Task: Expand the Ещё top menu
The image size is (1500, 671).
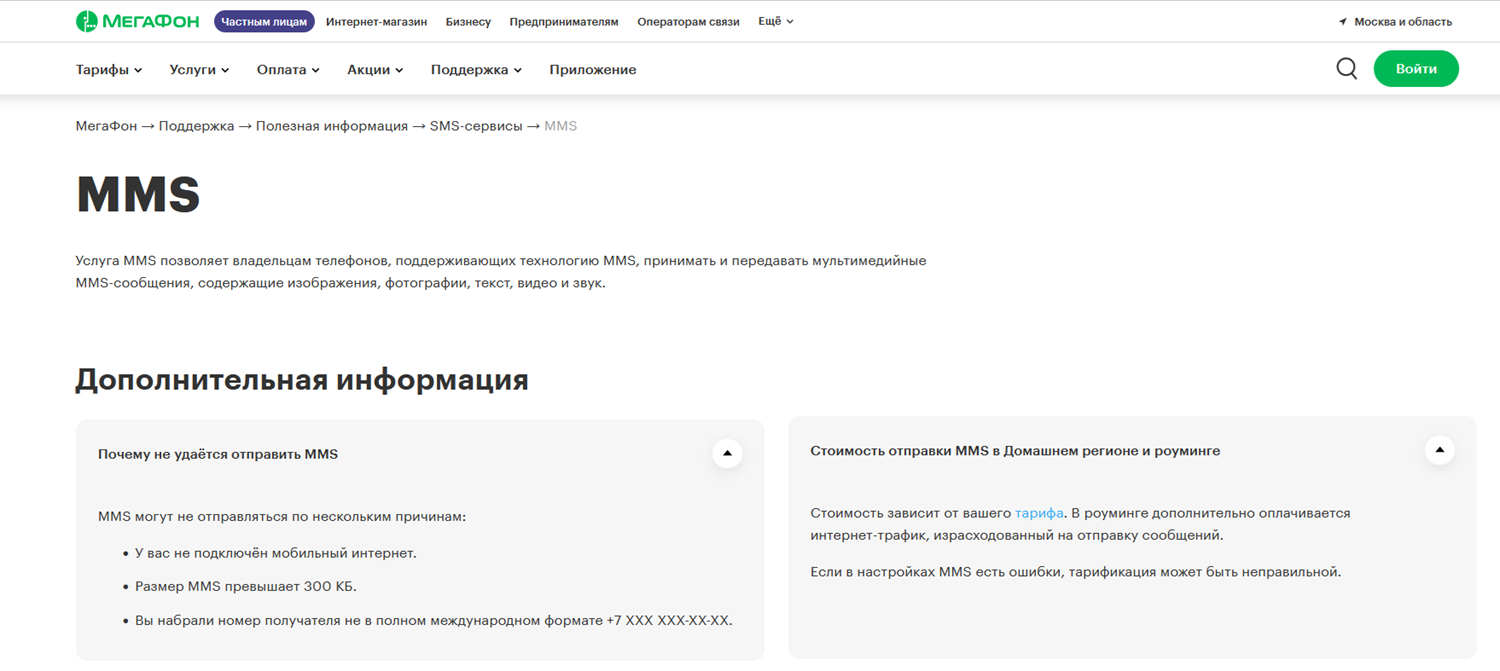Action: coord(775,21)
